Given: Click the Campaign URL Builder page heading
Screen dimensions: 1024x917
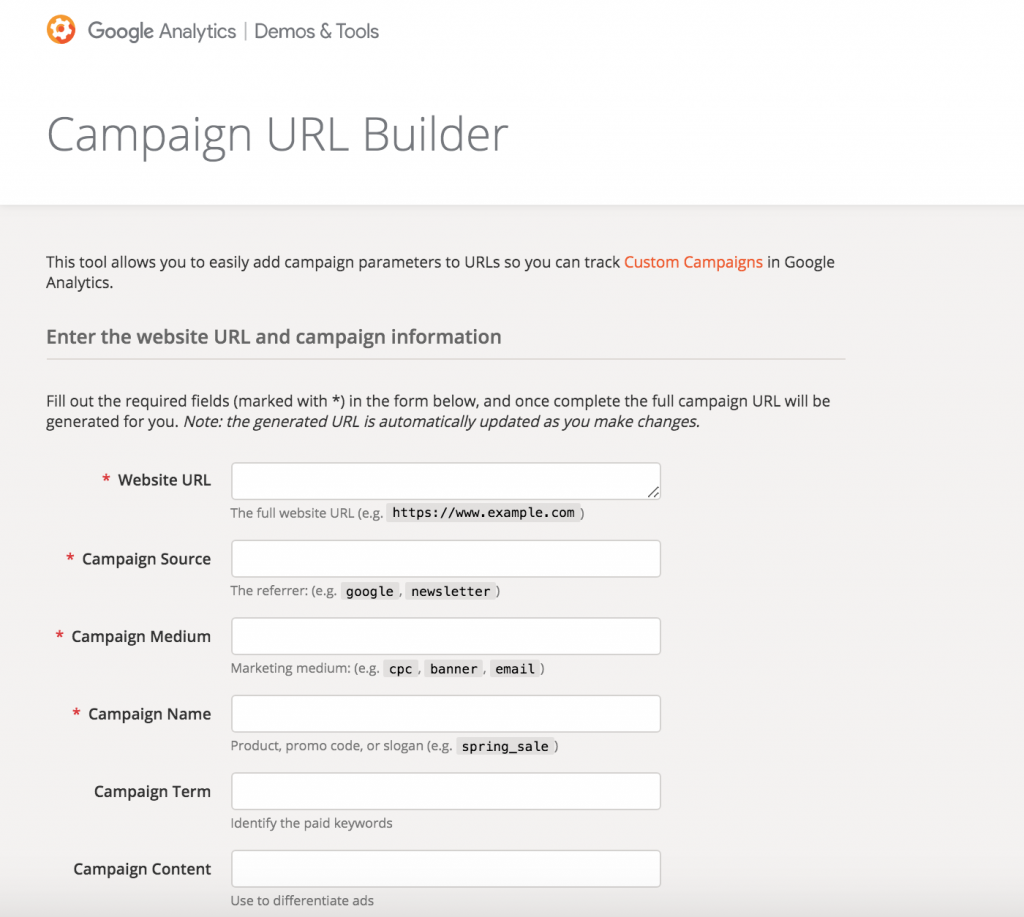Looking at the screenshot, I should 277,135.
